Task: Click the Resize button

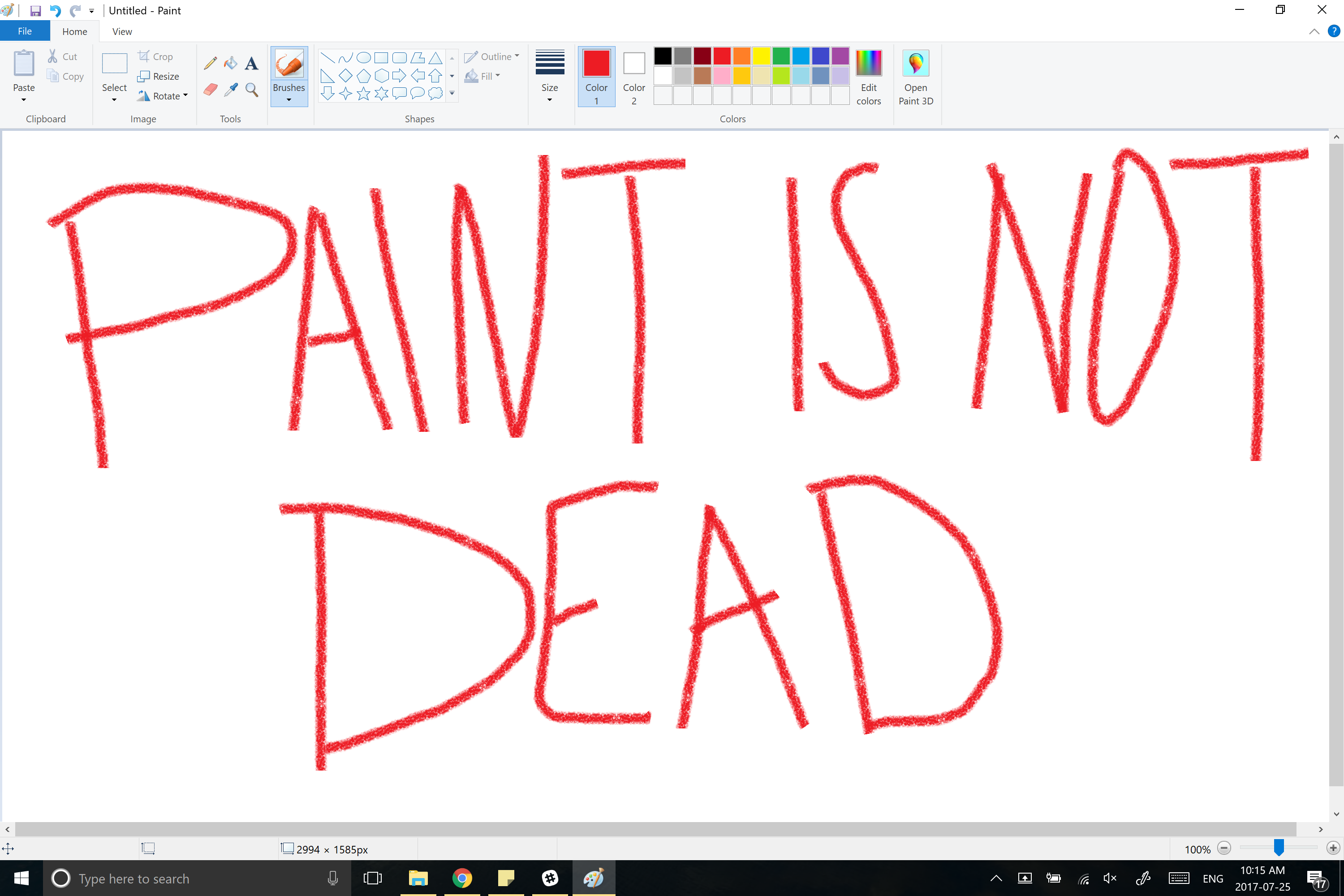Action: click(x=159, y=77)
